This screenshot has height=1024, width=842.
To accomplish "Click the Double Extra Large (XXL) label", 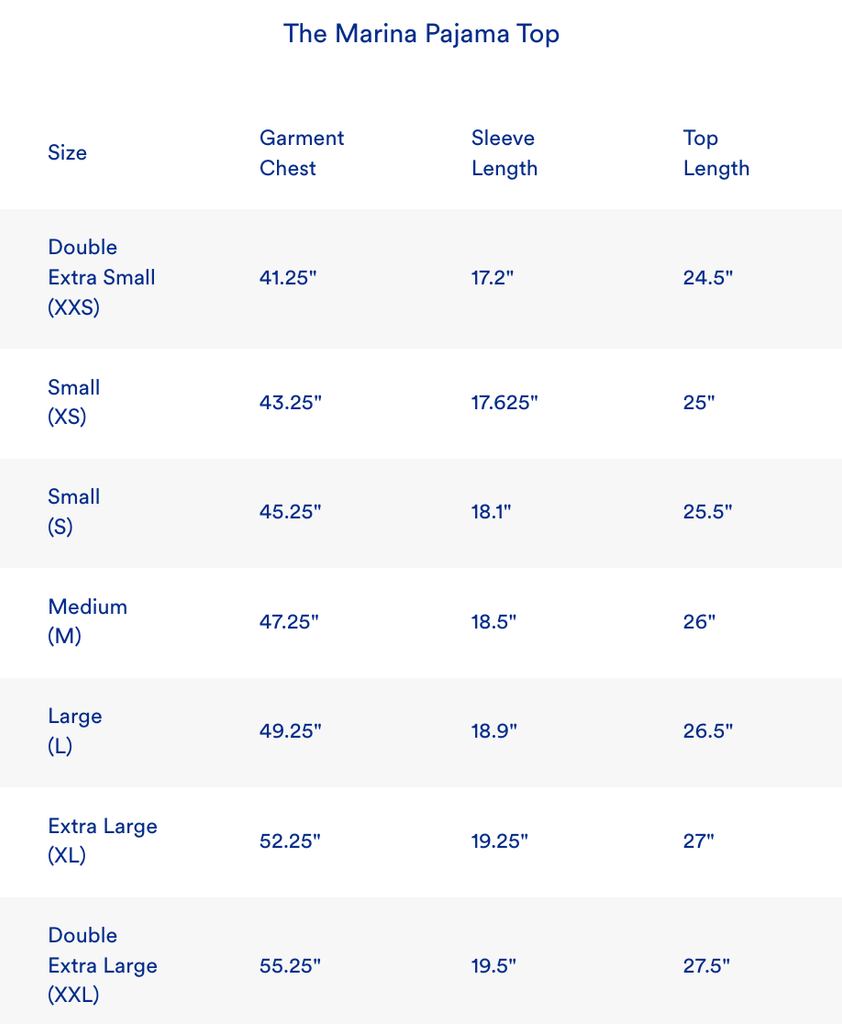I will [102, 965].
